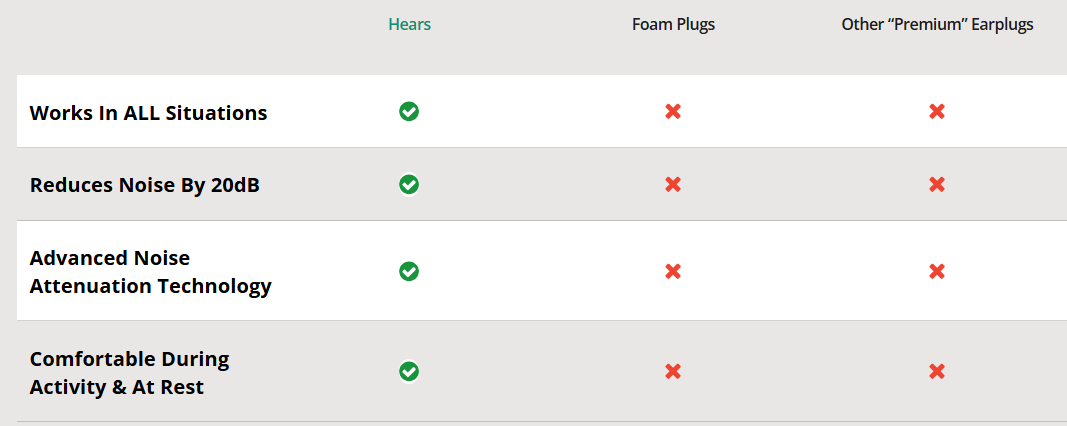Click Other Premium Earplugs X for Works In ALL Situations
1067x426 pixels.
point(937,111)
